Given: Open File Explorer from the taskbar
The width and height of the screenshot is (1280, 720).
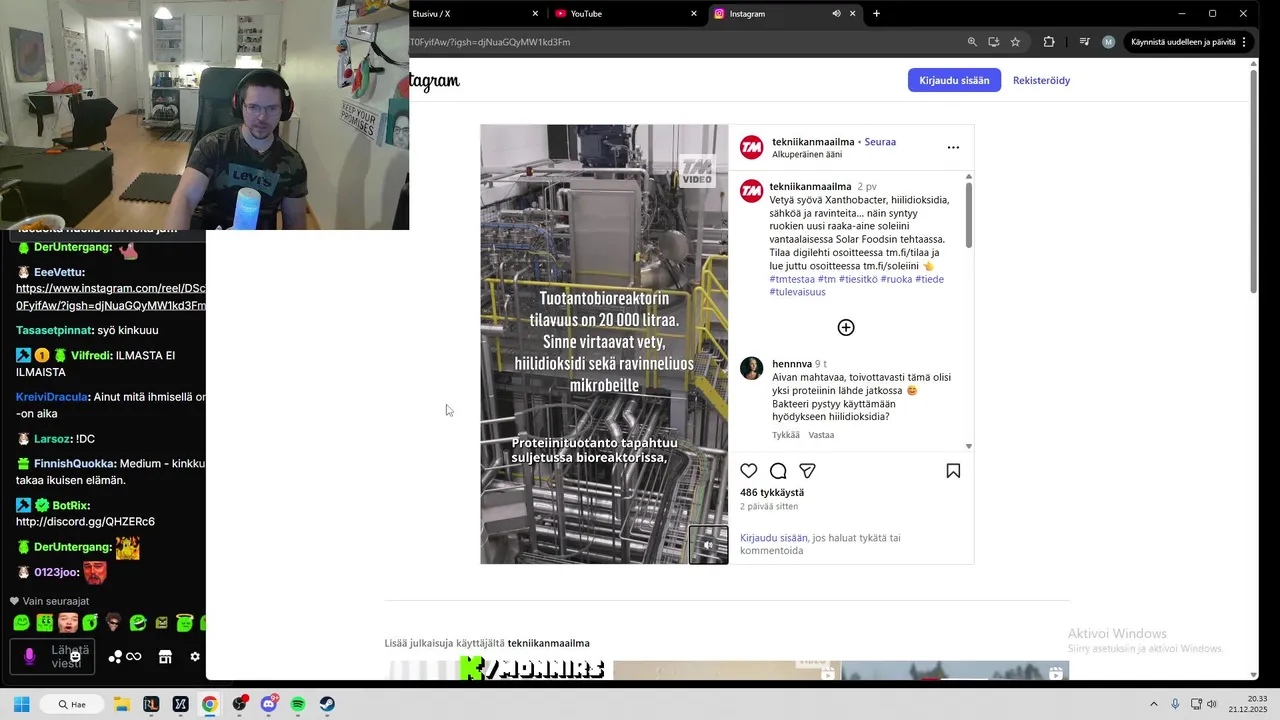Looking at the screenshot, I should pos(121,704).
